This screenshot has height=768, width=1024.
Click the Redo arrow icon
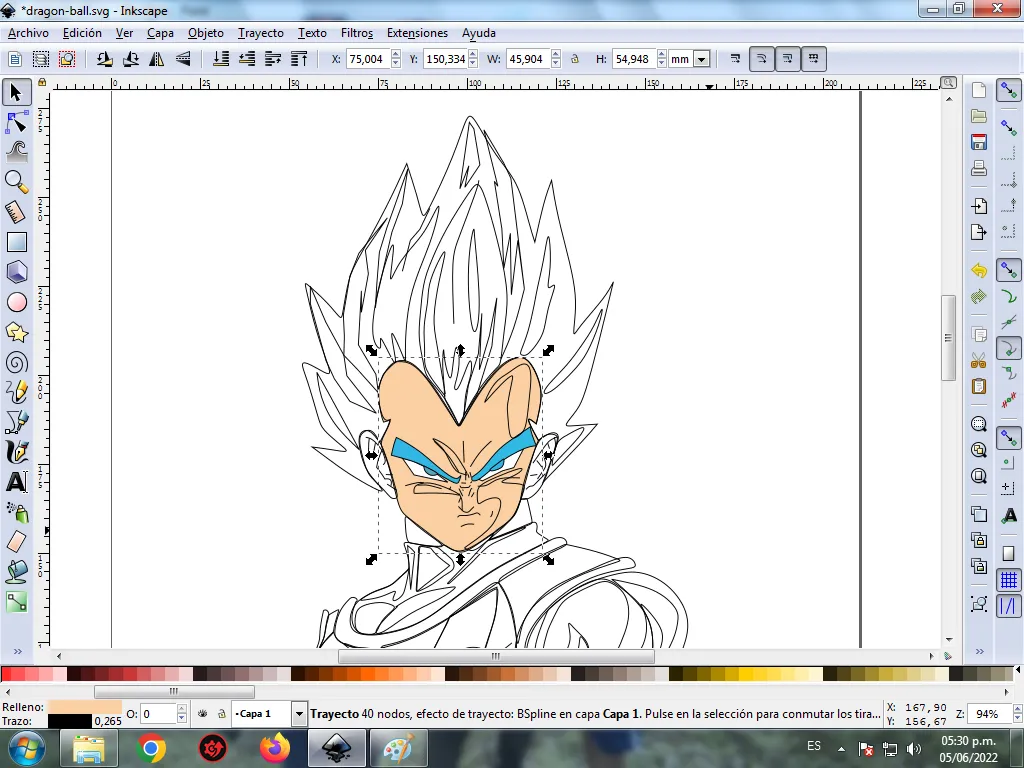pos(978,297)
